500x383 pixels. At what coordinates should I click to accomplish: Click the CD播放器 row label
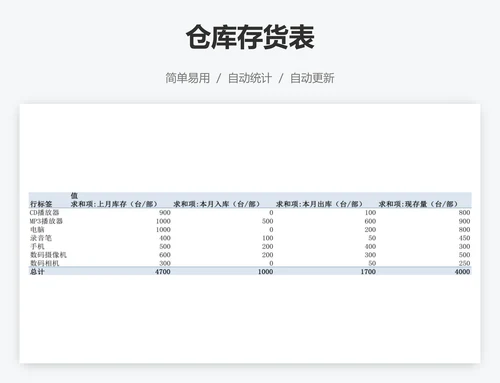coord(44,213)
